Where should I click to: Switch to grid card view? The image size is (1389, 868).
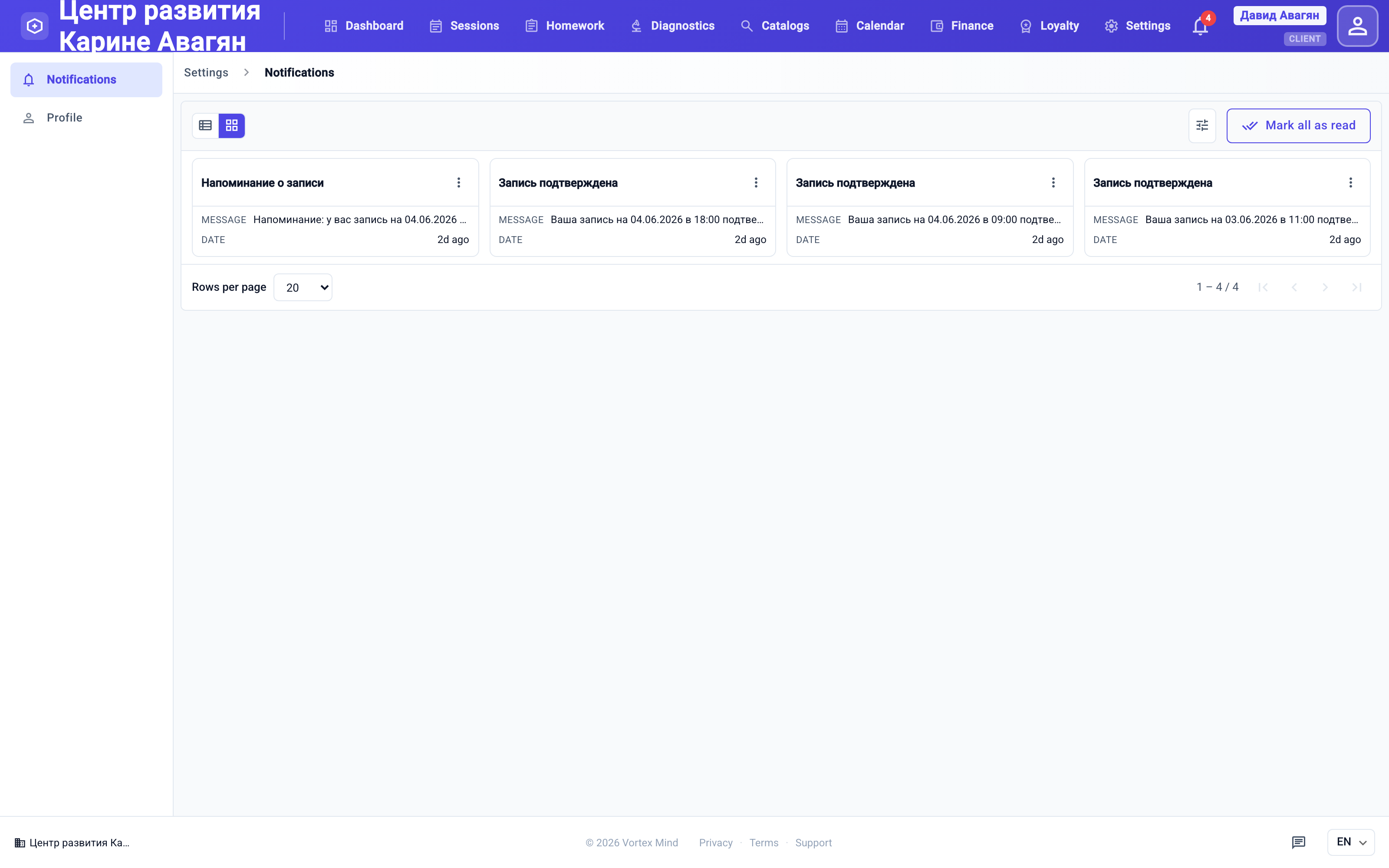tap(232, 125)
